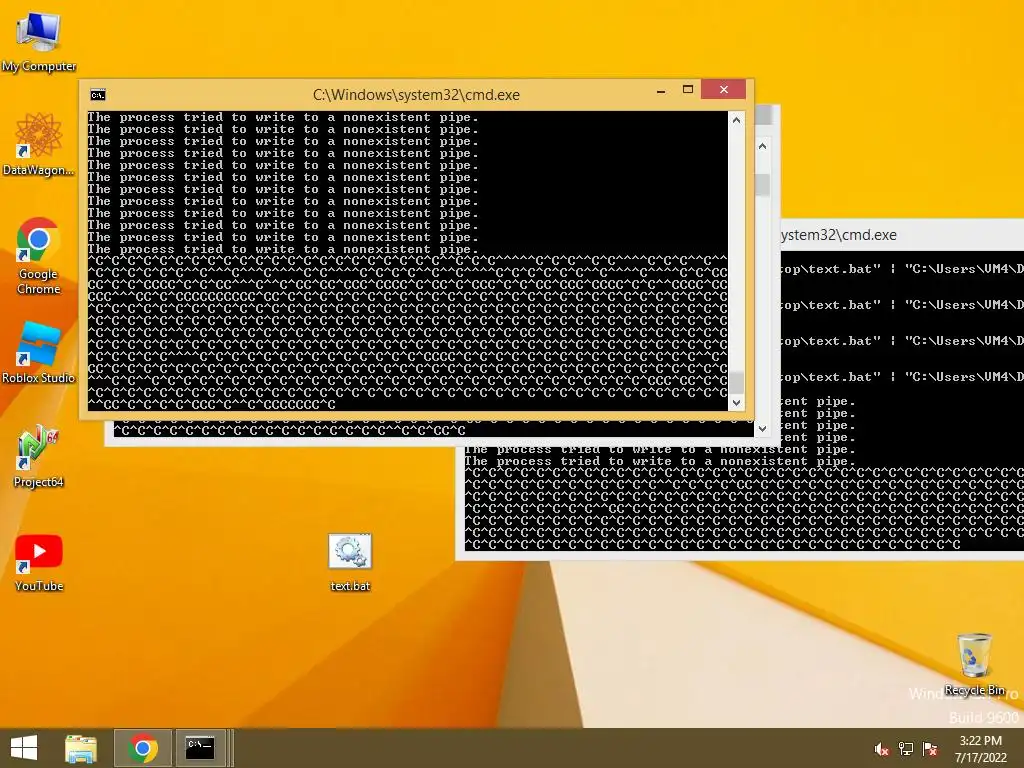Open the clock showing 3:22 PM
Screen dimensions: 1024x768
tap(981, 748)
